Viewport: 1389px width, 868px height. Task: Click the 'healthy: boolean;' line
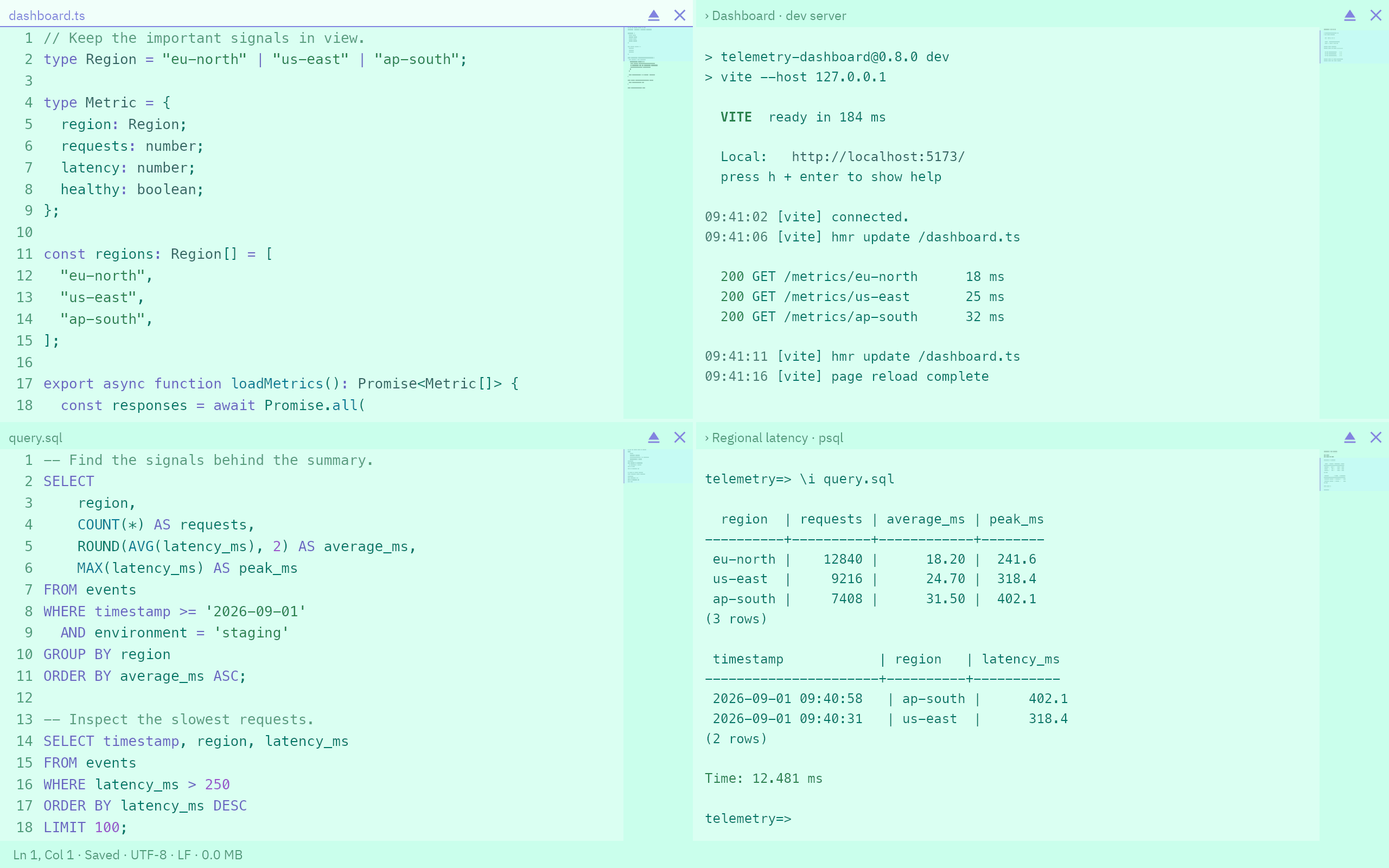pos(132,189)
